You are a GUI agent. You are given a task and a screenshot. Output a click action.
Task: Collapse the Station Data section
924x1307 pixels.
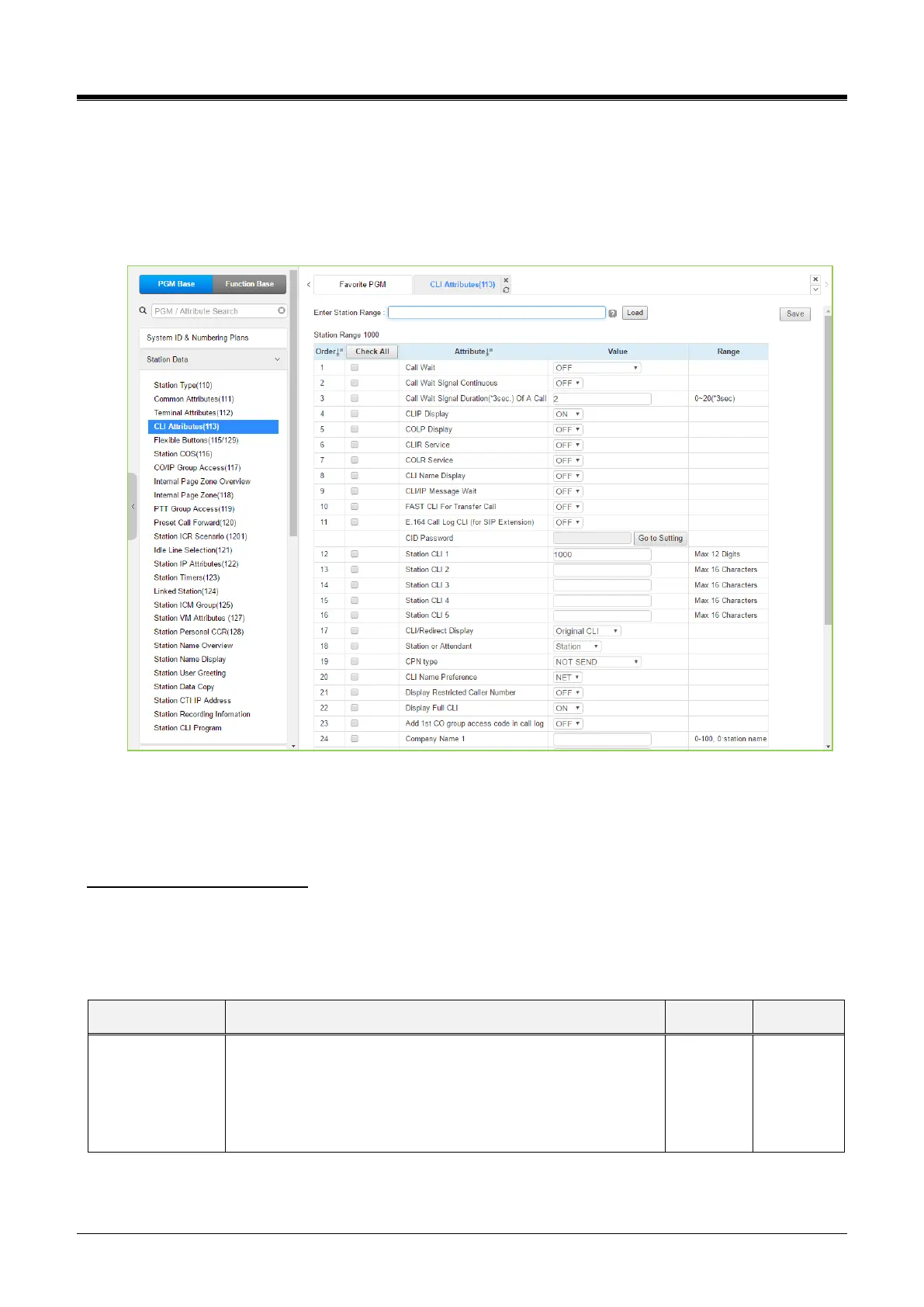[213, 359]
